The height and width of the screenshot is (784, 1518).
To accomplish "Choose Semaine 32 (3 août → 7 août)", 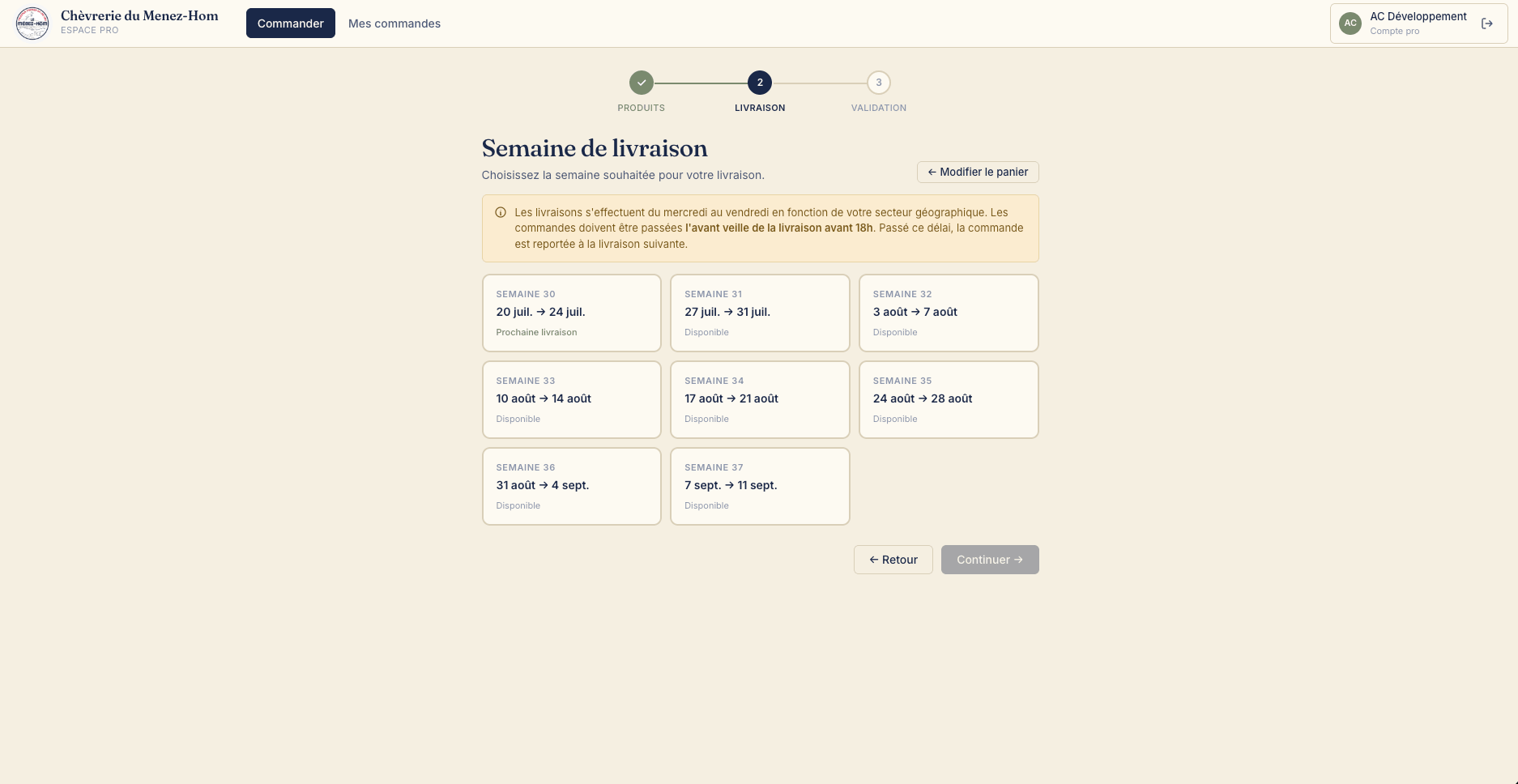I will (949, 313).
